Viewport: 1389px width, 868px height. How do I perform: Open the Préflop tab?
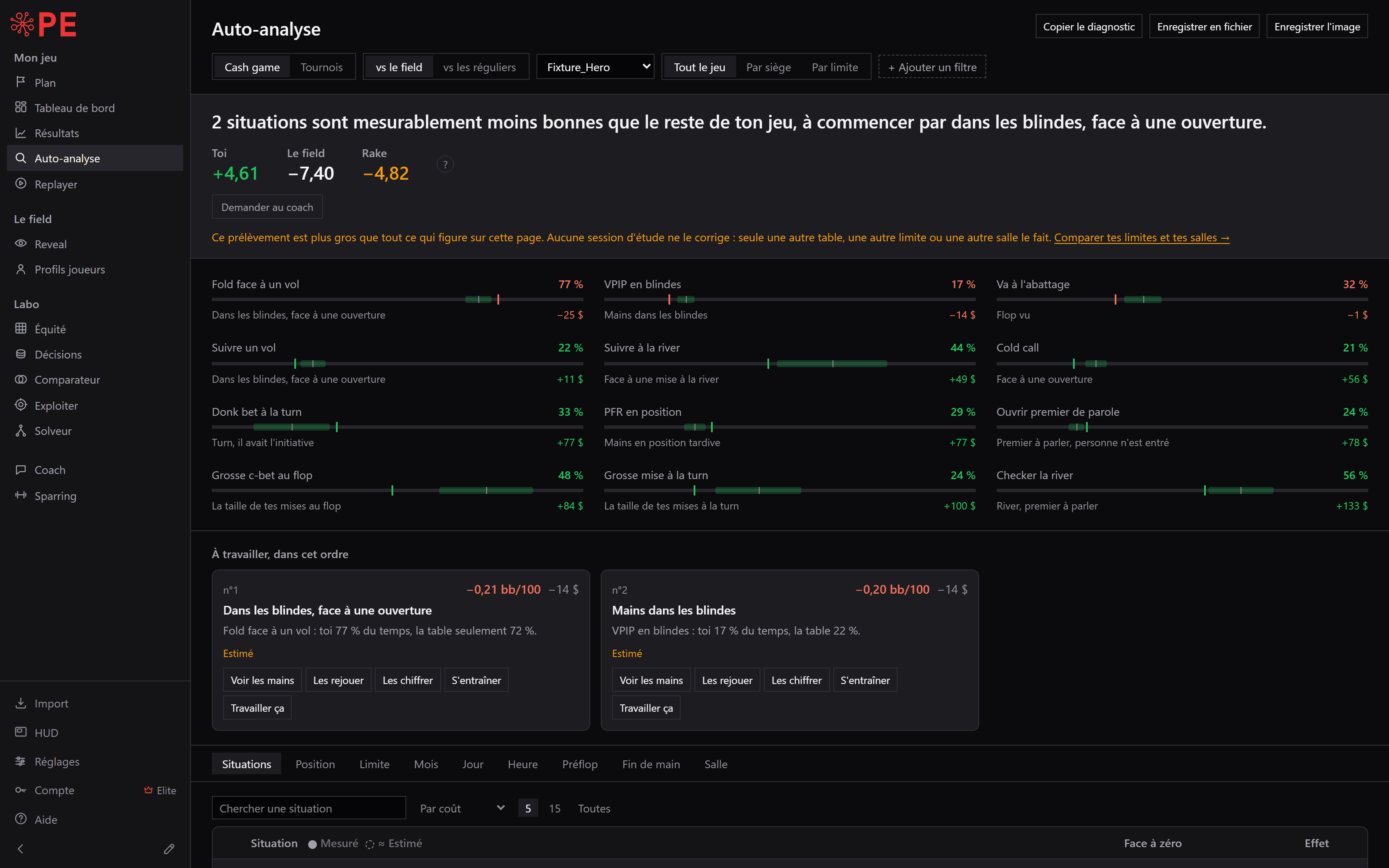580,764
